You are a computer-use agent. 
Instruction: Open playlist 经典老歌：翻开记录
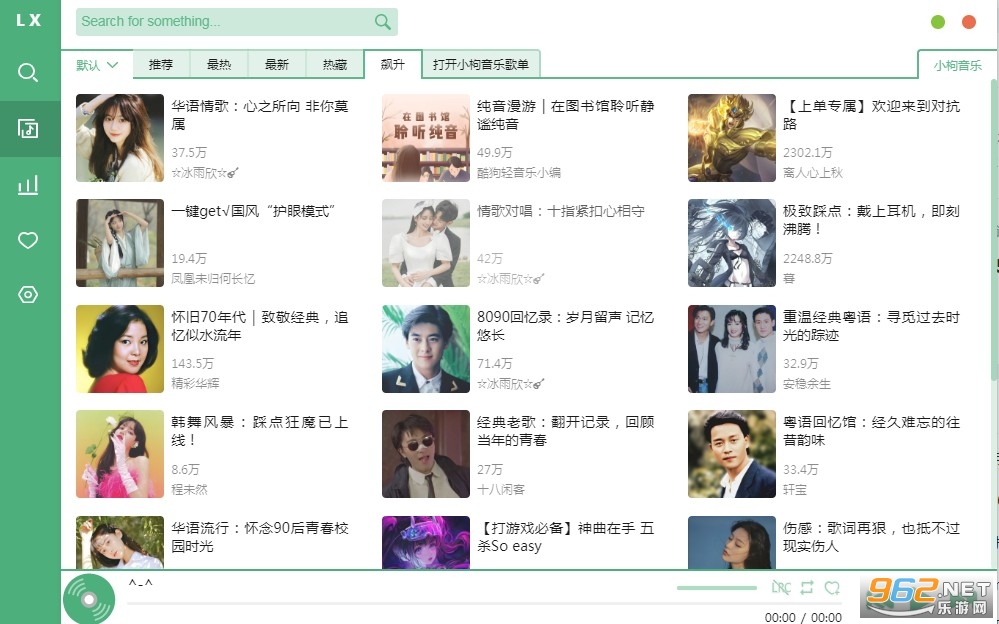click(x=565, y=431)
